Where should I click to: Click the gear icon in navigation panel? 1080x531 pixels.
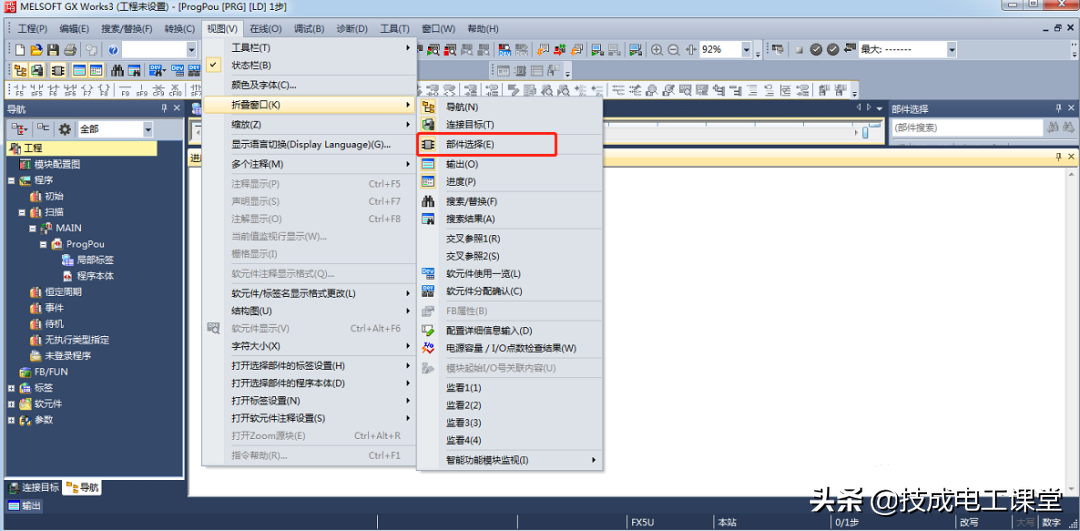point(65,129)
